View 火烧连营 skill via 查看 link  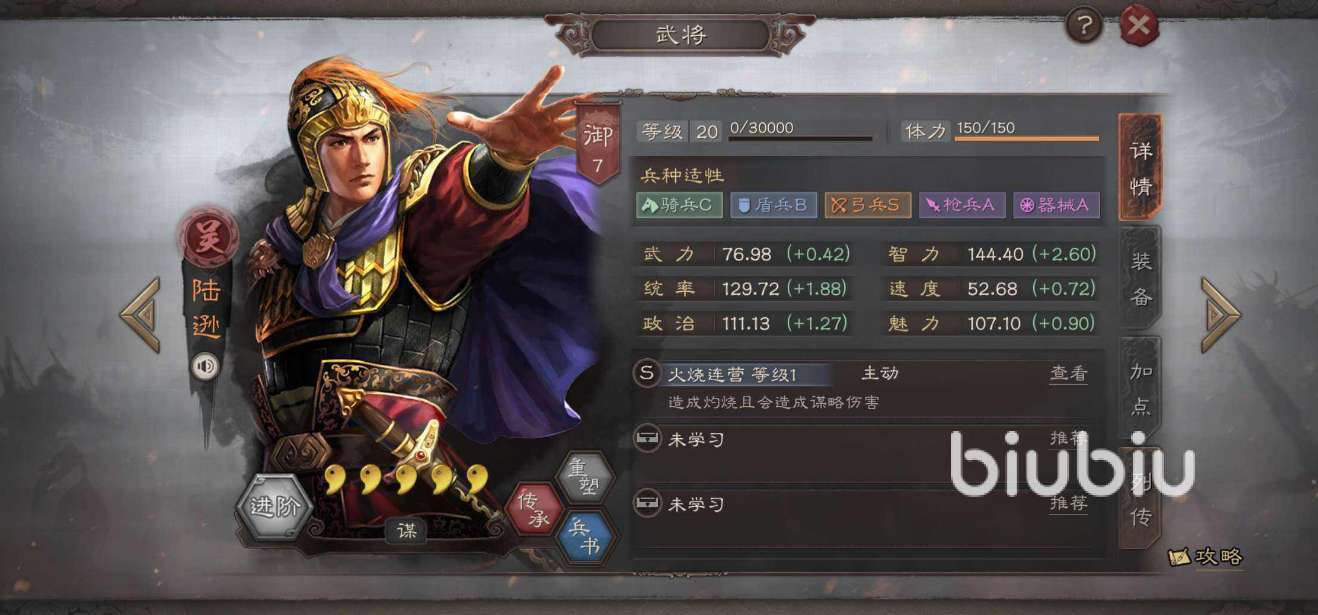[x=1068, y=374]
